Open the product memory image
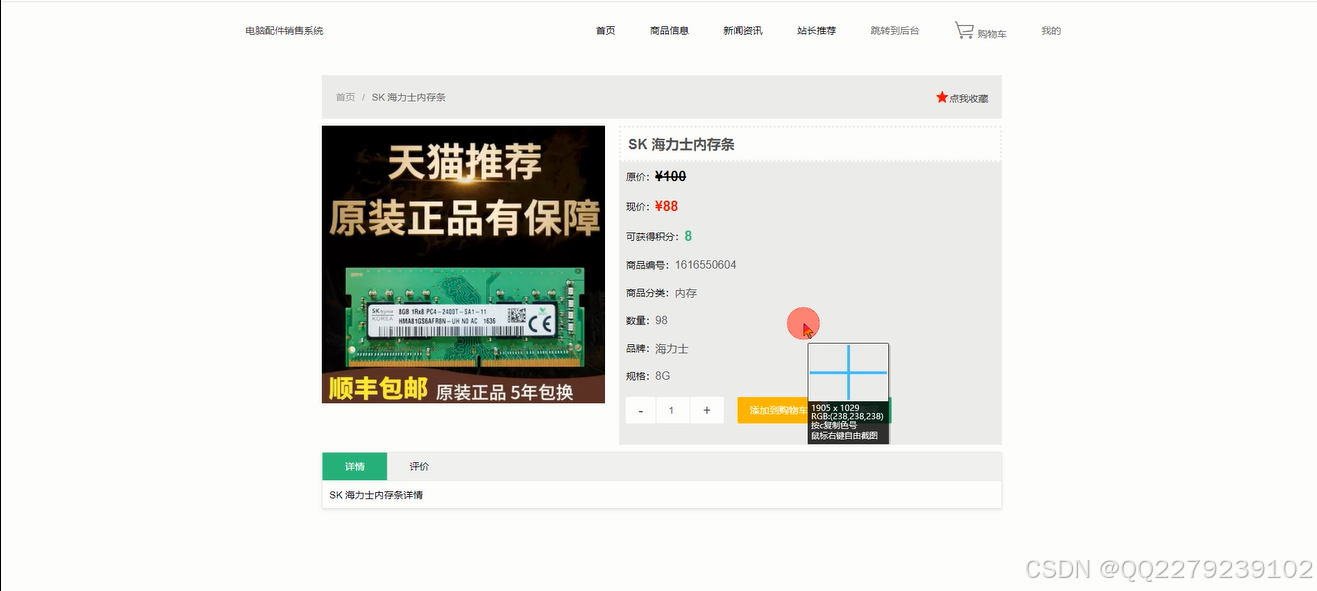The height and width of the screenshot is (591, 1317). 463,264
